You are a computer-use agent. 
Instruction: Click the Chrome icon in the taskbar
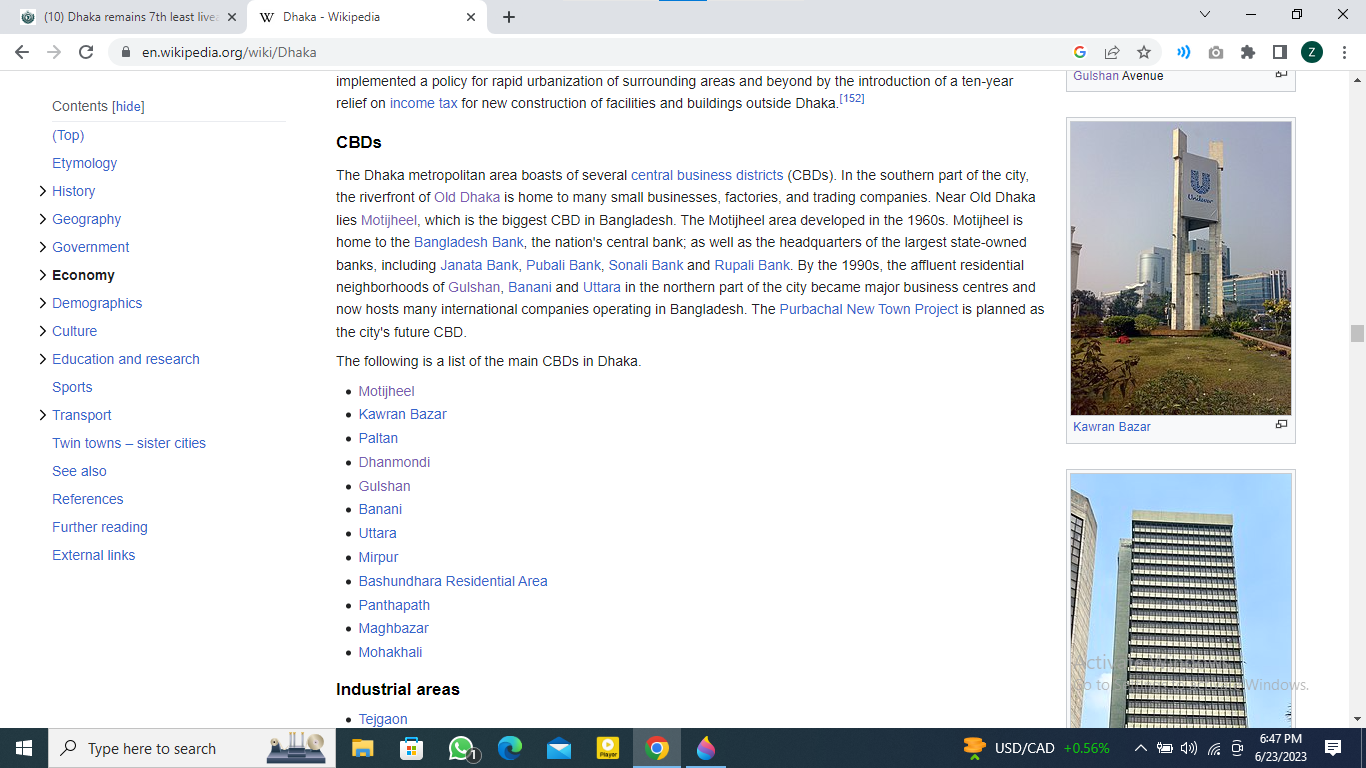(657, 748)
